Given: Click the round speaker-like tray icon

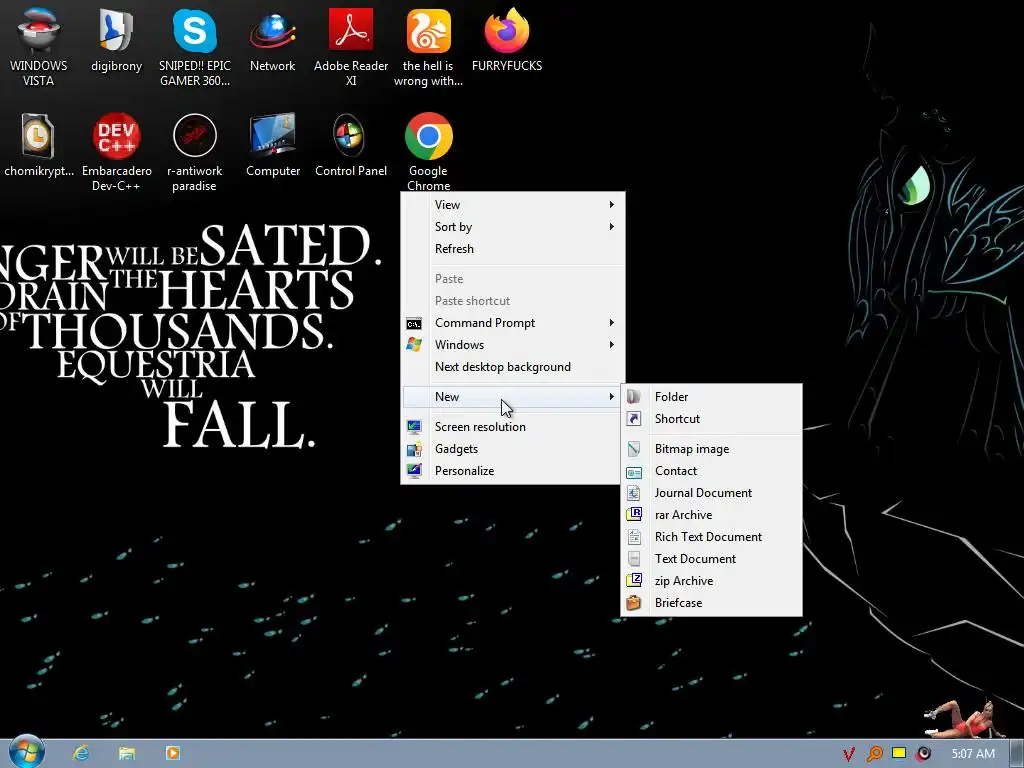Looking at the screenshot, I should [x=923, y=754].
